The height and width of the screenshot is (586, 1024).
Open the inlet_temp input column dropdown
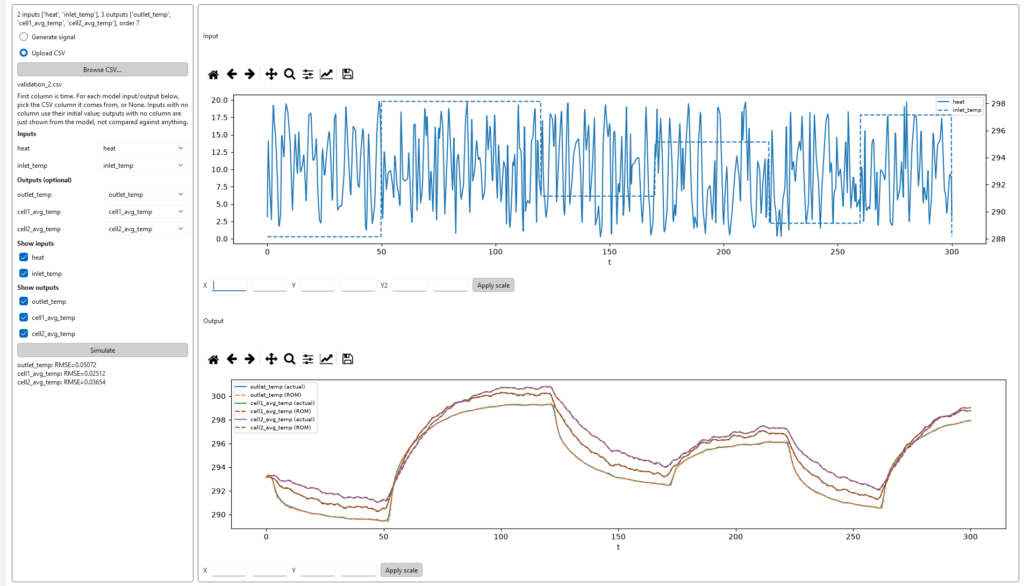[143, 165]
